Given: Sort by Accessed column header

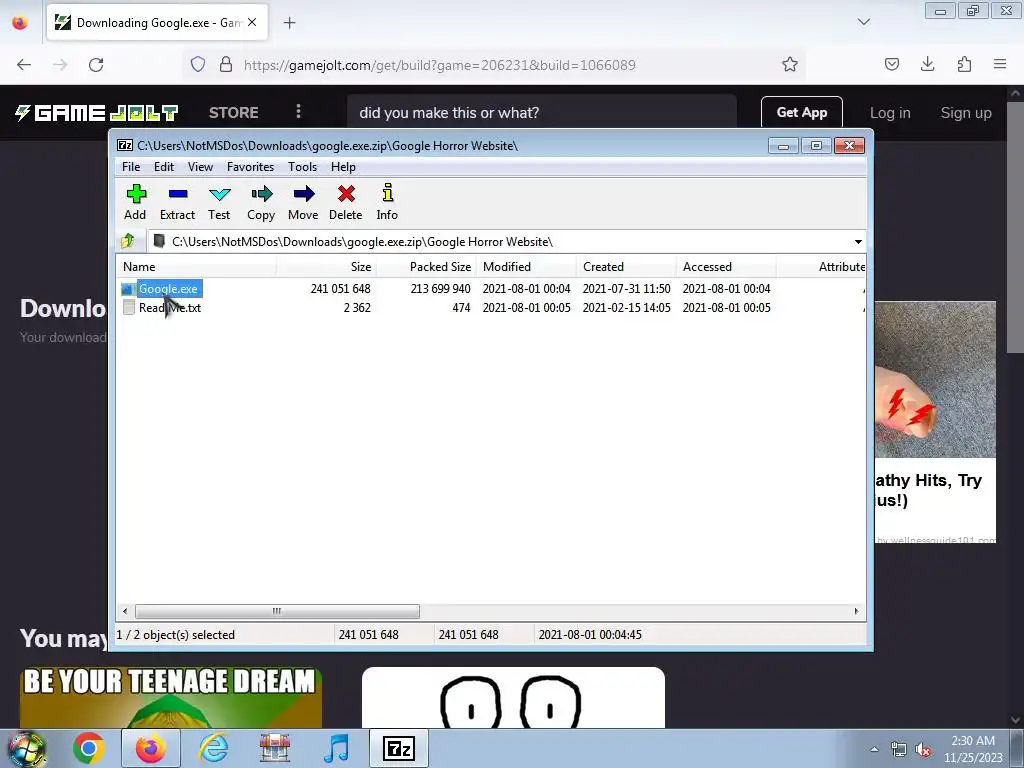Looking at the screenshot, I should click(x=726, y=266).
